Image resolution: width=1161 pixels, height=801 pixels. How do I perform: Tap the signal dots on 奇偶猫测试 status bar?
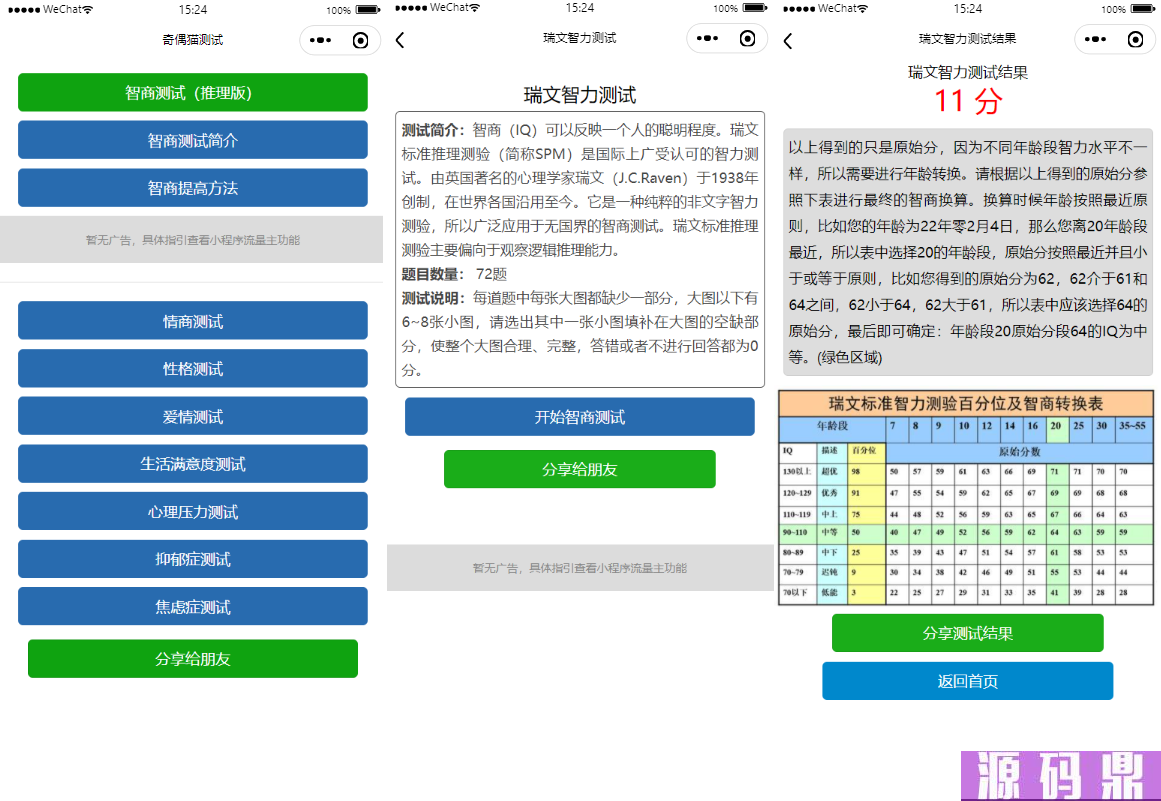pos(24,10)
